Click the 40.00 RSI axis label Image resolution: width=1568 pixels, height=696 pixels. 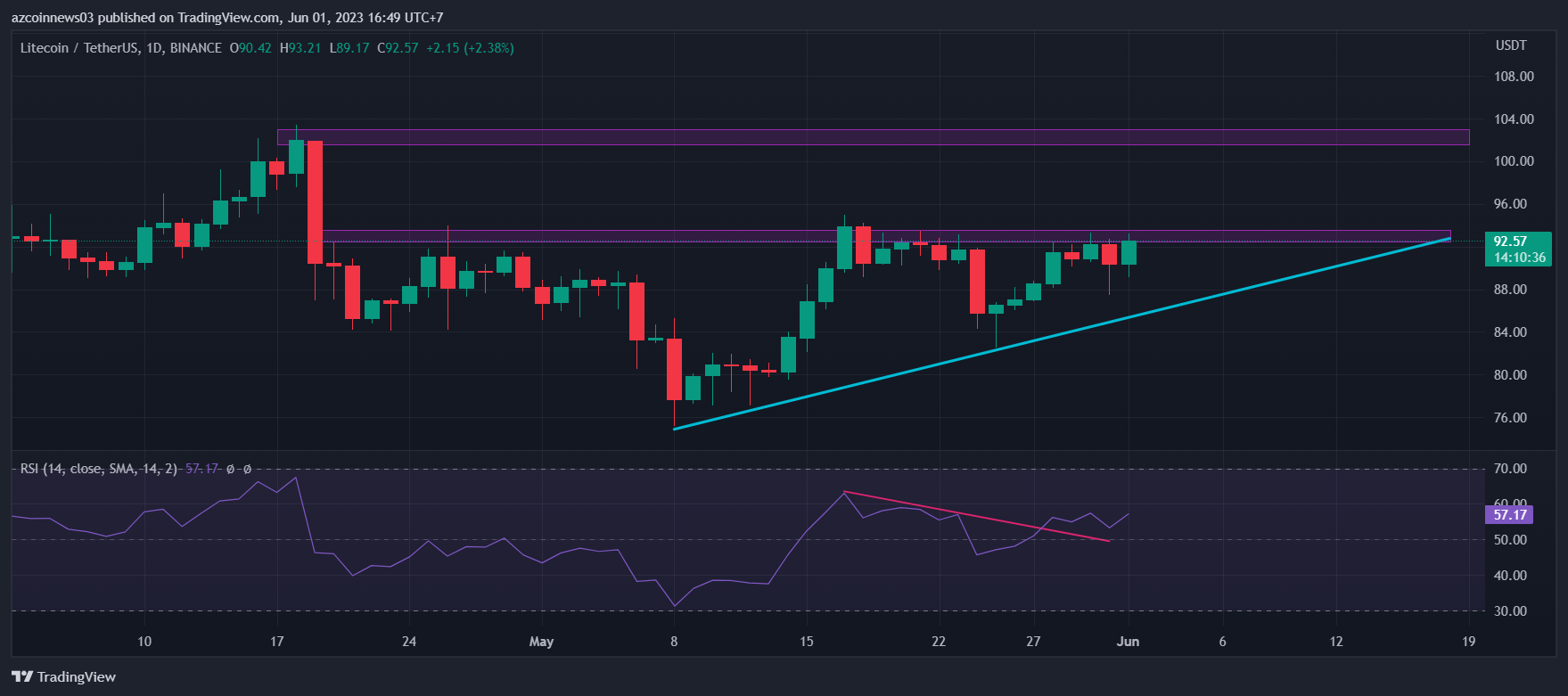[x=1511, y=576]
